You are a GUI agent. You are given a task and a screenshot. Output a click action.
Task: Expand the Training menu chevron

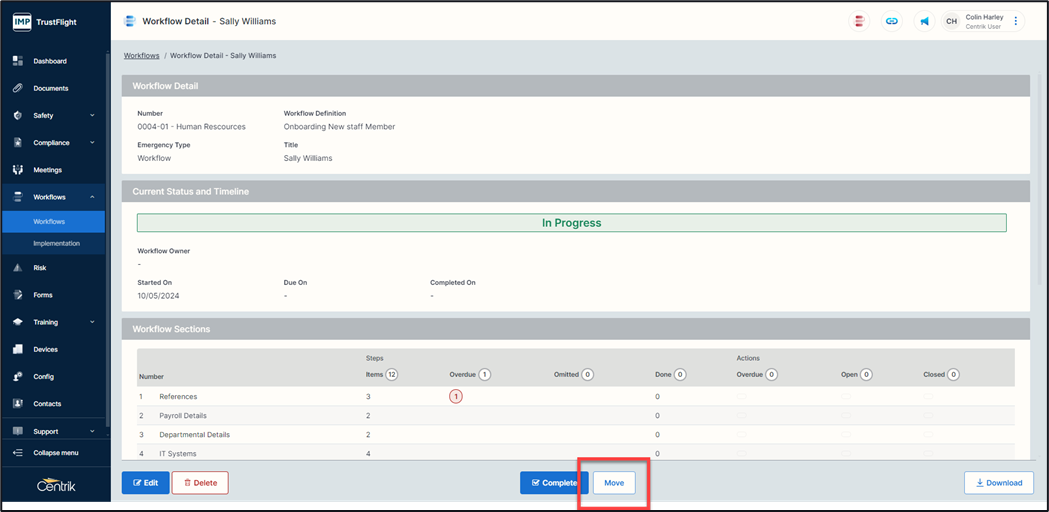click(92, 322)
